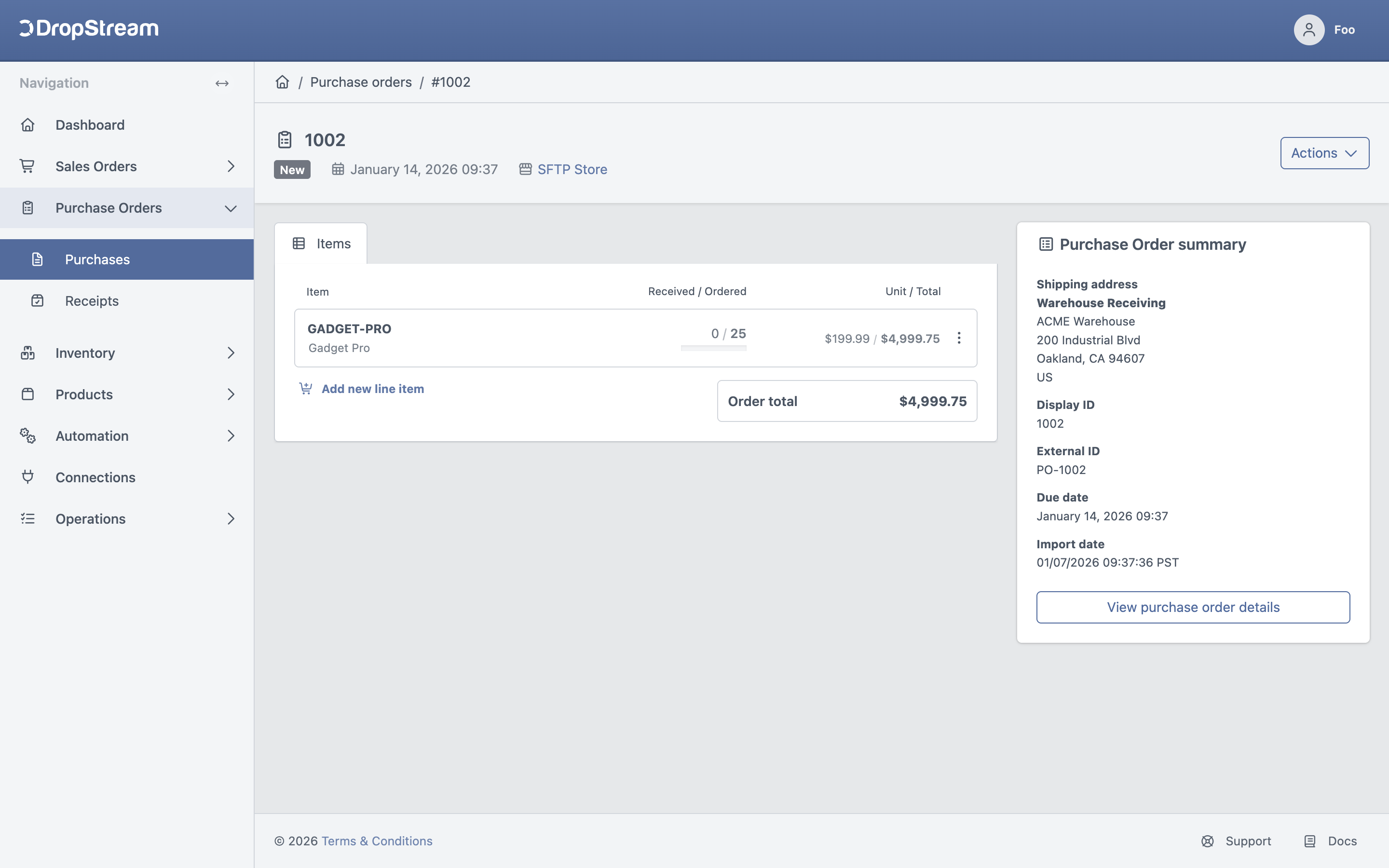The width and height of the screenshot is (1389, 868).
Task: Open the Sales Orders menu label
Action: point(96,166)
